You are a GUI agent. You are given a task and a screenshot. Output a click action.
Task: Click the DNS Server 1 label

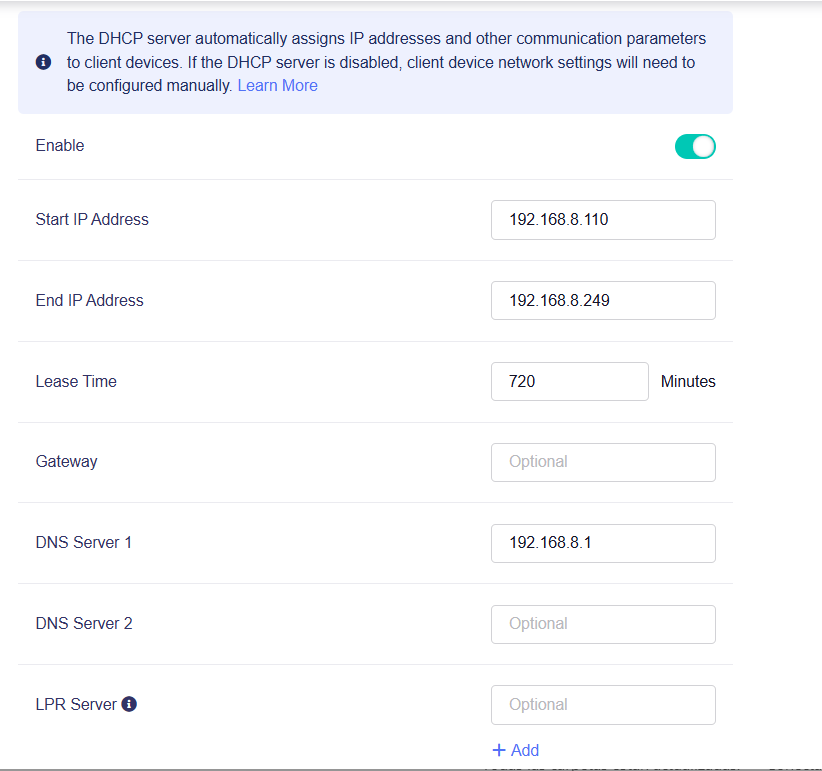pos(84,543)
